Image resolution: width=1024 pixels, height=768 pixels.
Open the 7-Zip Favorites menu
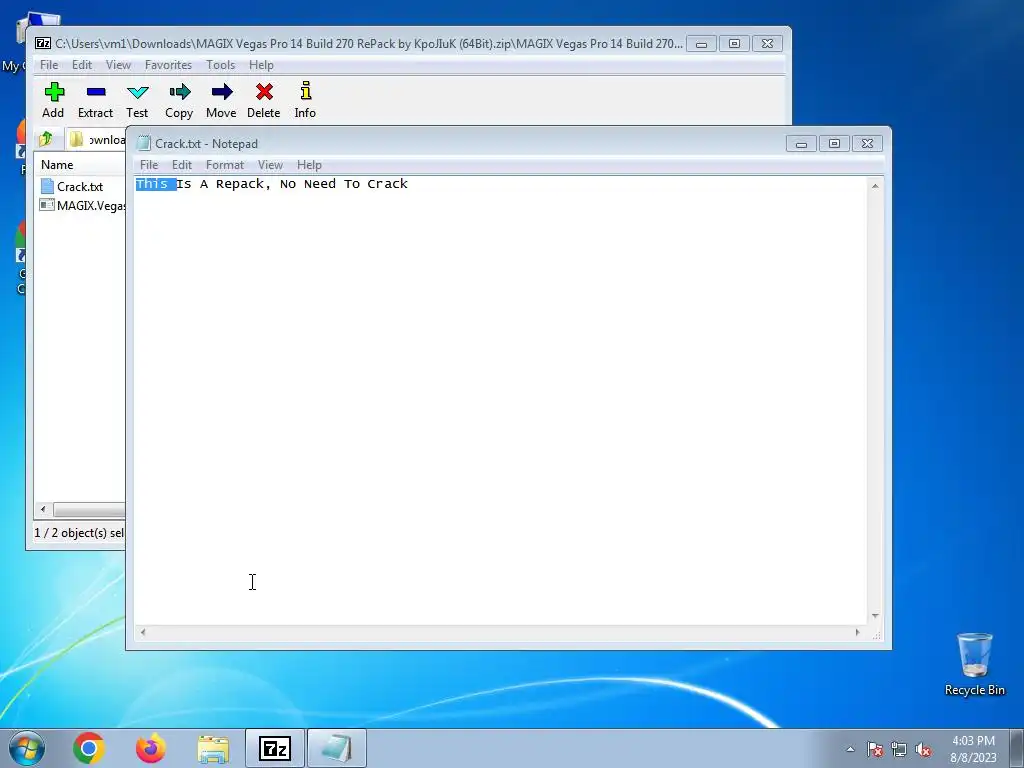pyautogui.click(x=168, y=65)
